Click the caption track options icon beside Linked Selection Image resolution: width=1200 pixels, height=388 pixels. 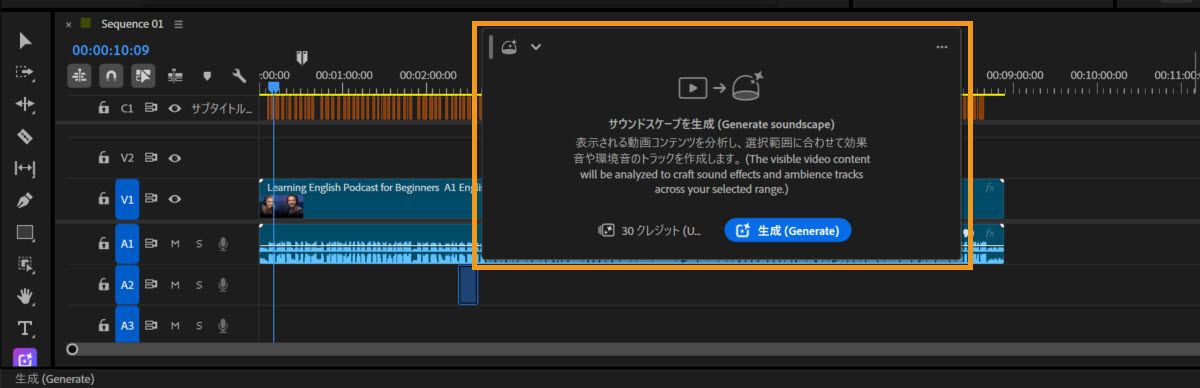click(175, 75)
